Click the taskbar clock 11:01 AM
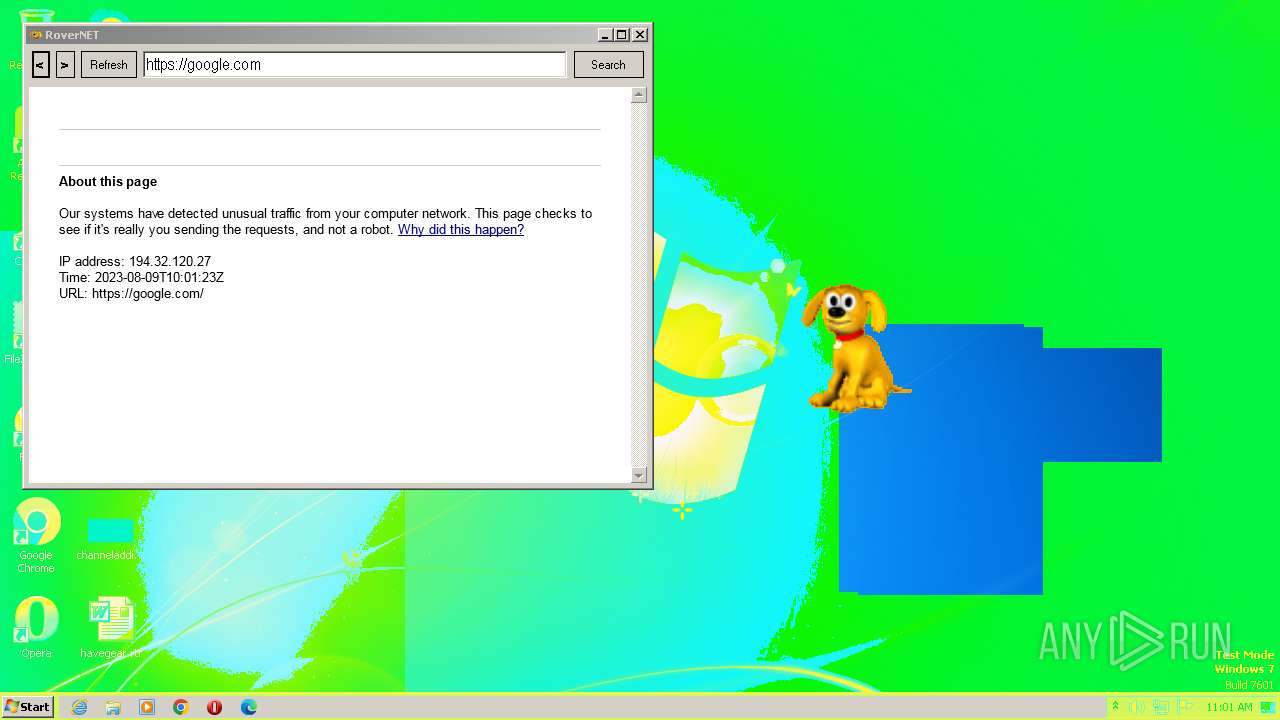Image resolution: width=1280 pixels, height=720 pixels. [x=1229, y=707]
